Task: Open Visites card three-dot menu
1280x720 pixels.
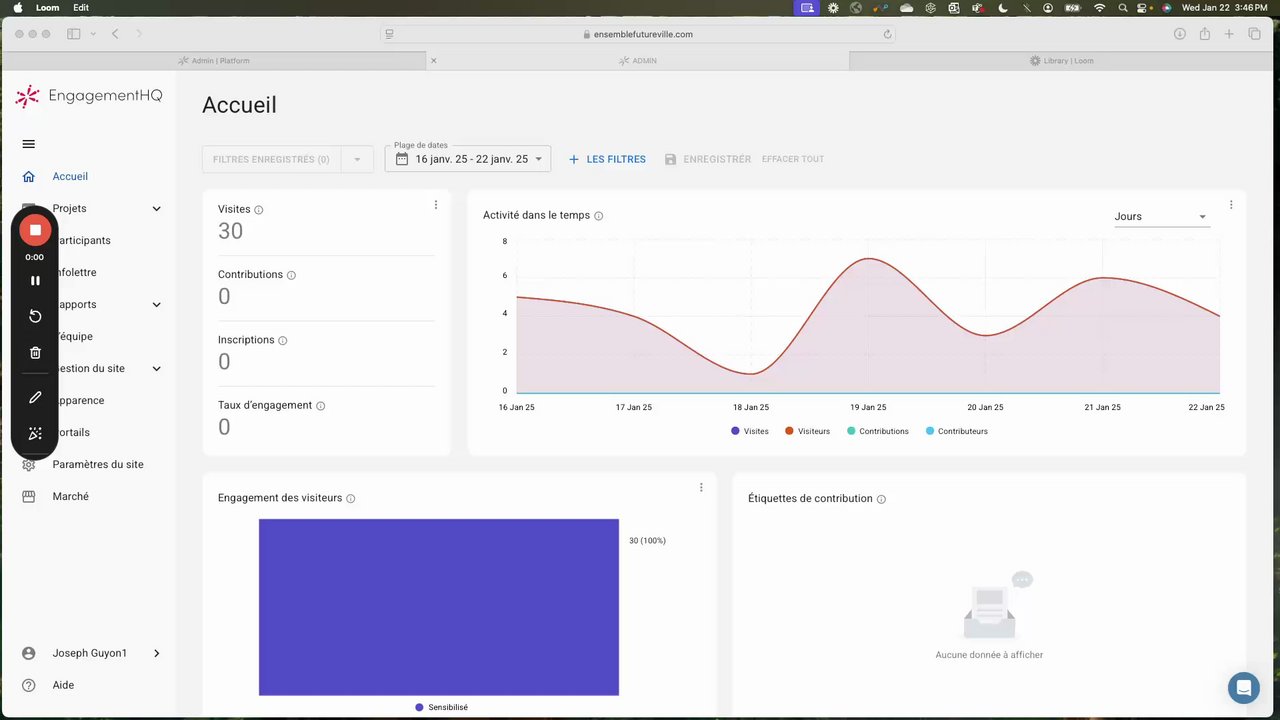Action: [x=435, y=205]
